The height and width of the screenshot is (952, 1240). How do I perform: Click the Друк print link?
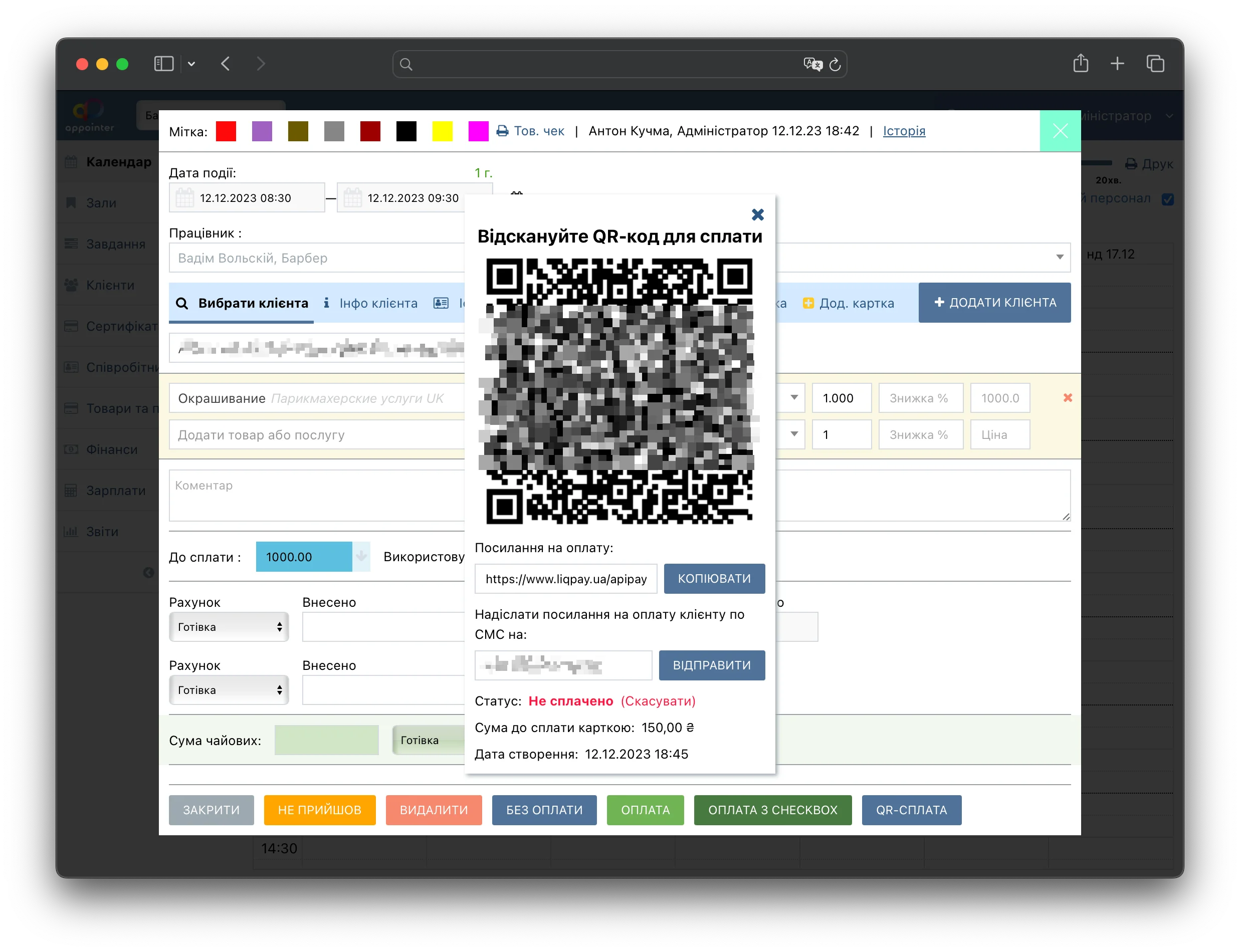(x=1149, y=164)
